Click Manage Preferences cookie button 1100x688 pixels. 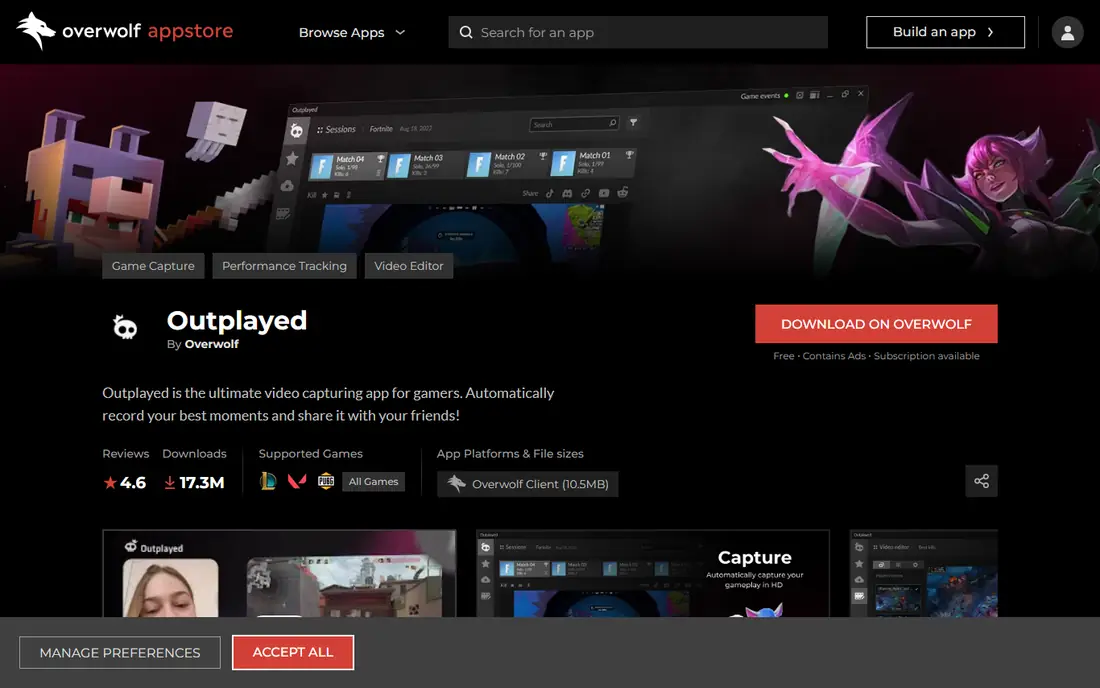(x=120, y=653)
